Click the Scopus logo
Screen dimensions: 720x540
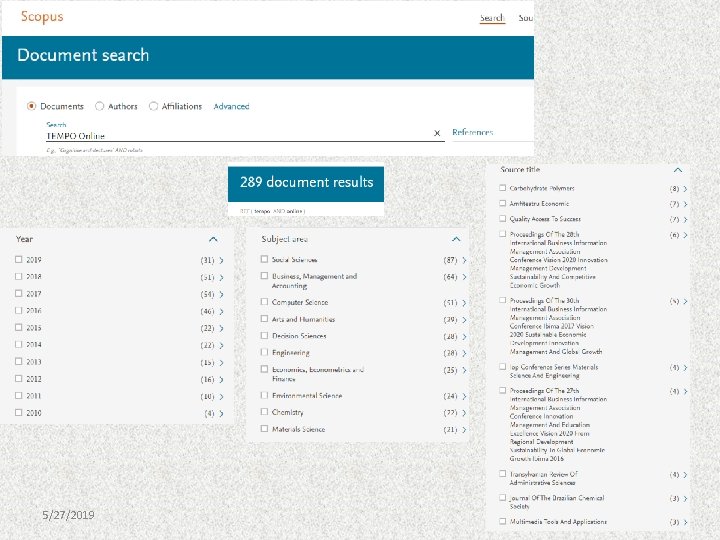42,17
